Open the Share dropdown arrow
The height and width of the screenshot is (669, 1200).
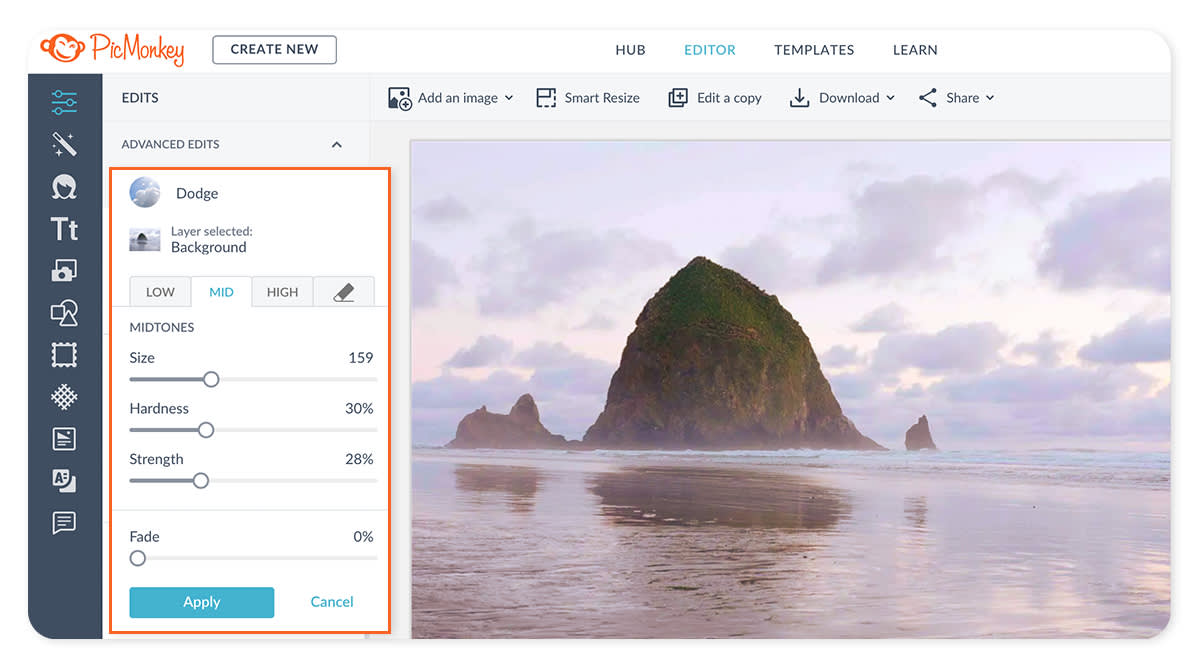click(x=990, y=98)
